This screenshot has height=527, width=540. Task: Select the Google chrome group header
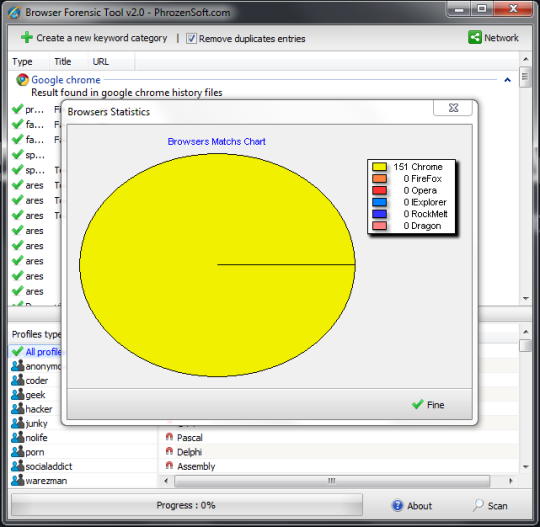tap(66, 80)
